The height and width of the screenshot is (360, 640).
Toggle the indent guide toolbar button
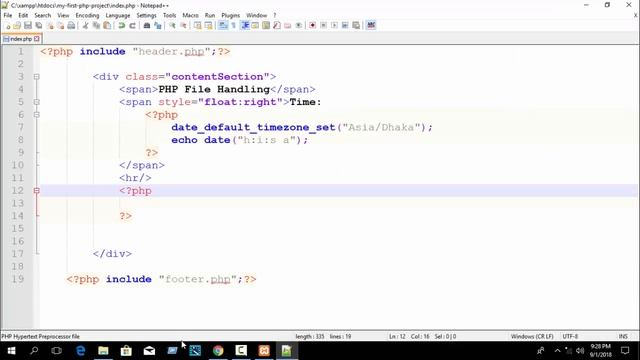245,25
